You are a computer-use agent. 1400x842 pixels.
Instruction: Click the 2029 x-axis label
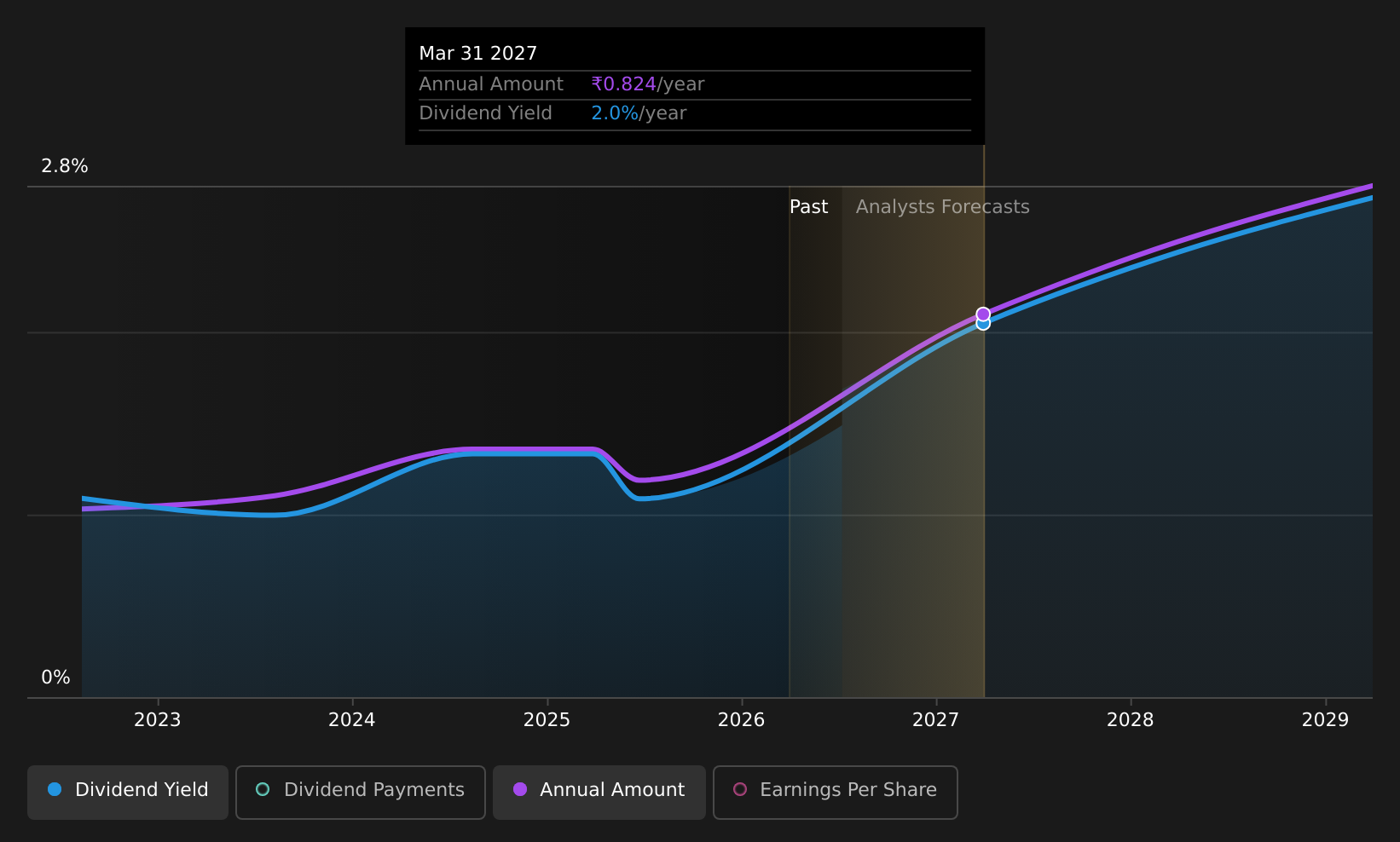[1325, 720]
